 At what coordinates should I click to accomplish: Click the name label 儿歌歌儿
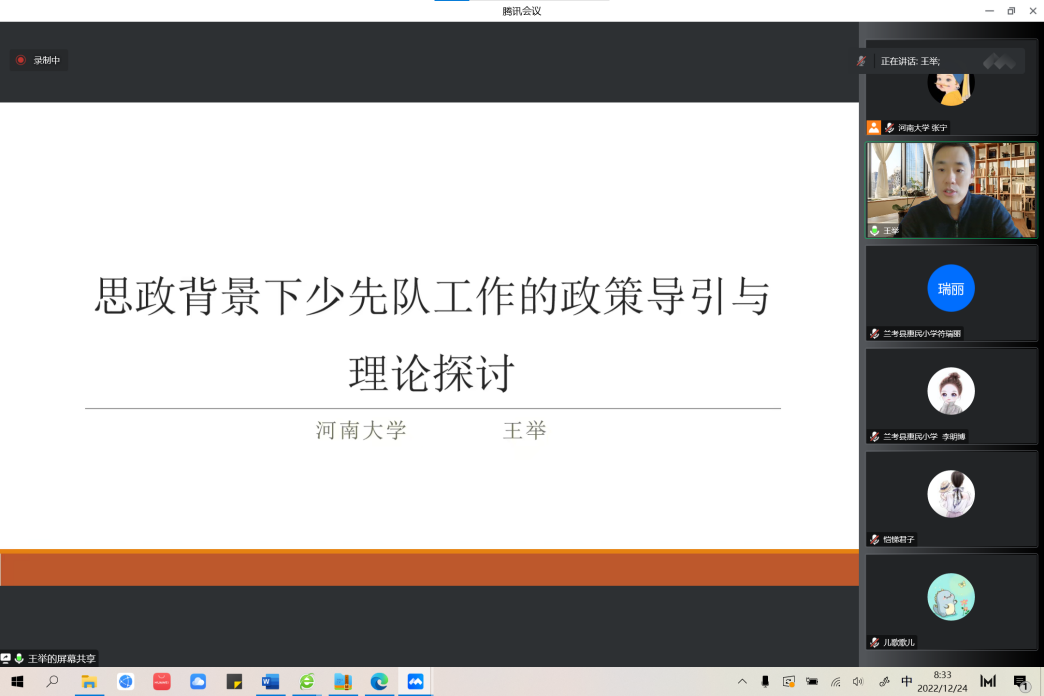pyautogui.click(x=898, y=643)
